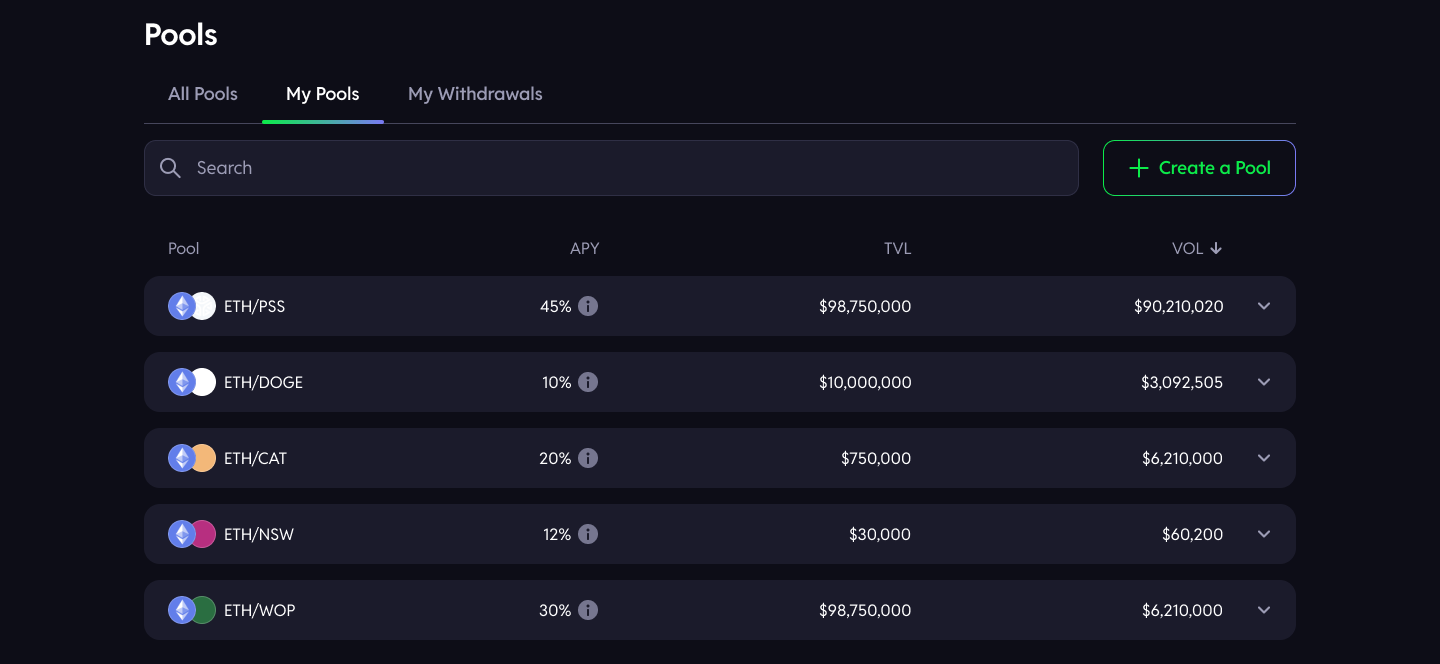Image resolution: width=1440 pixels, height=664 pixels.
Task: Click the Create a Pool button
Action: tap(1199, 168)
